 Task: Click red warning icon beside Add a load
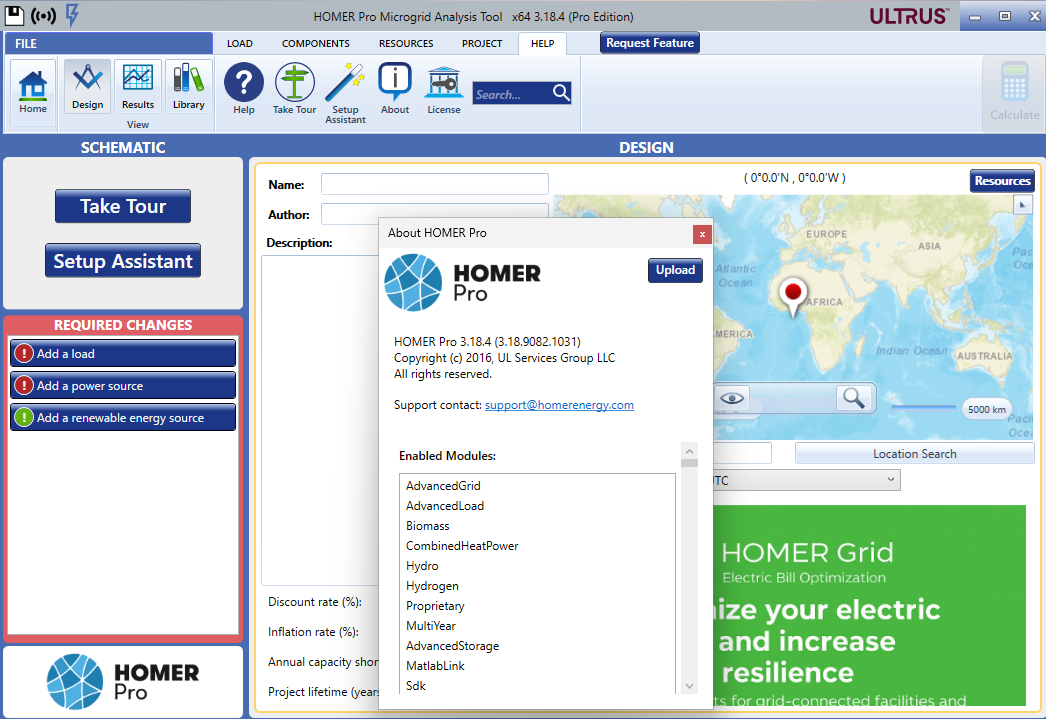(24, 353)
